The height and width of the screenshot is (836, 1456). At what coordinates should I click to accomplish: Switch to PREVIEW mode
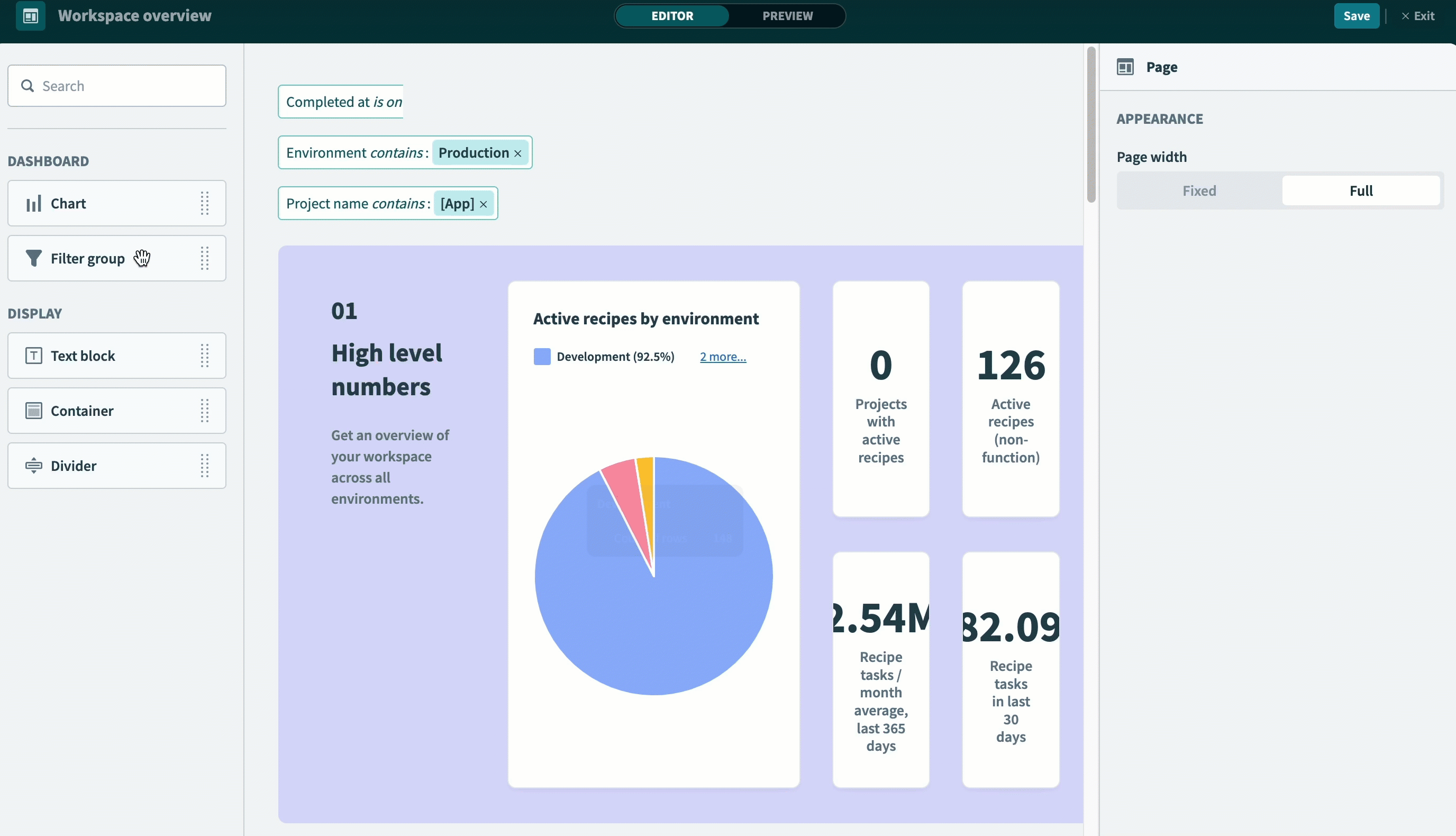pyautogui.click(x=787, y=16)
